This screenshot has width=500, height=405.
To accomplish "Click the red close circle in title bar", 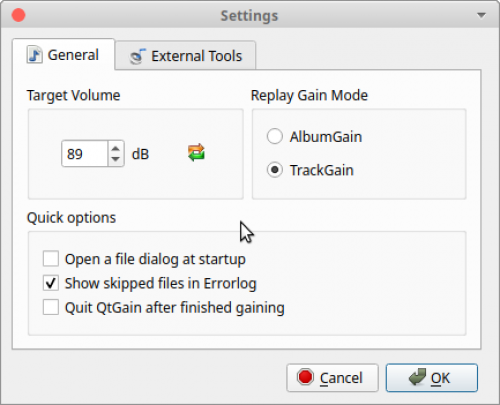I will tap(18, 15).
